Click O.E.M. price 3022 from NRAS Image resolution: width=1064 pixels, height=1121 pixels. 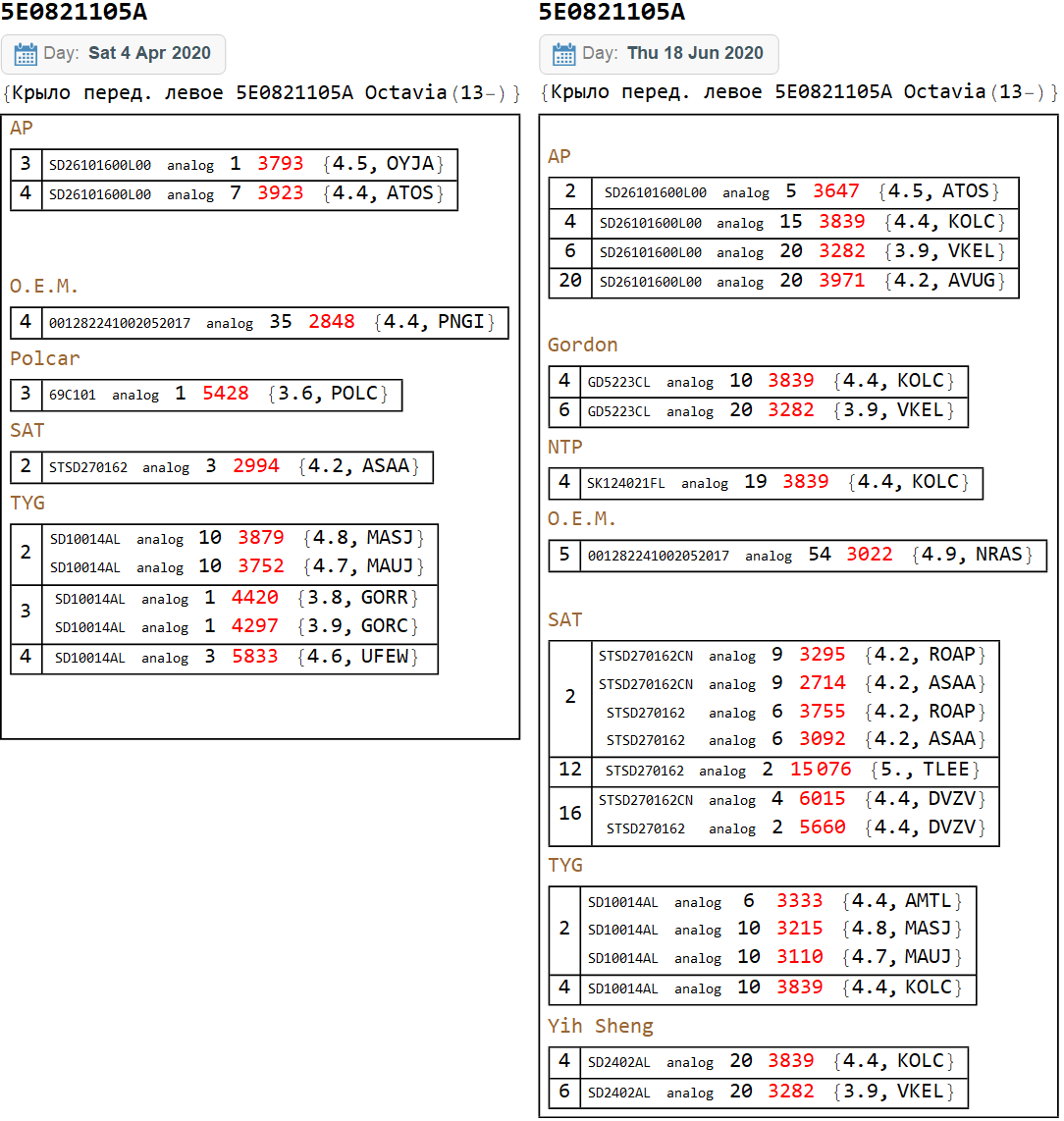point(870,555)
